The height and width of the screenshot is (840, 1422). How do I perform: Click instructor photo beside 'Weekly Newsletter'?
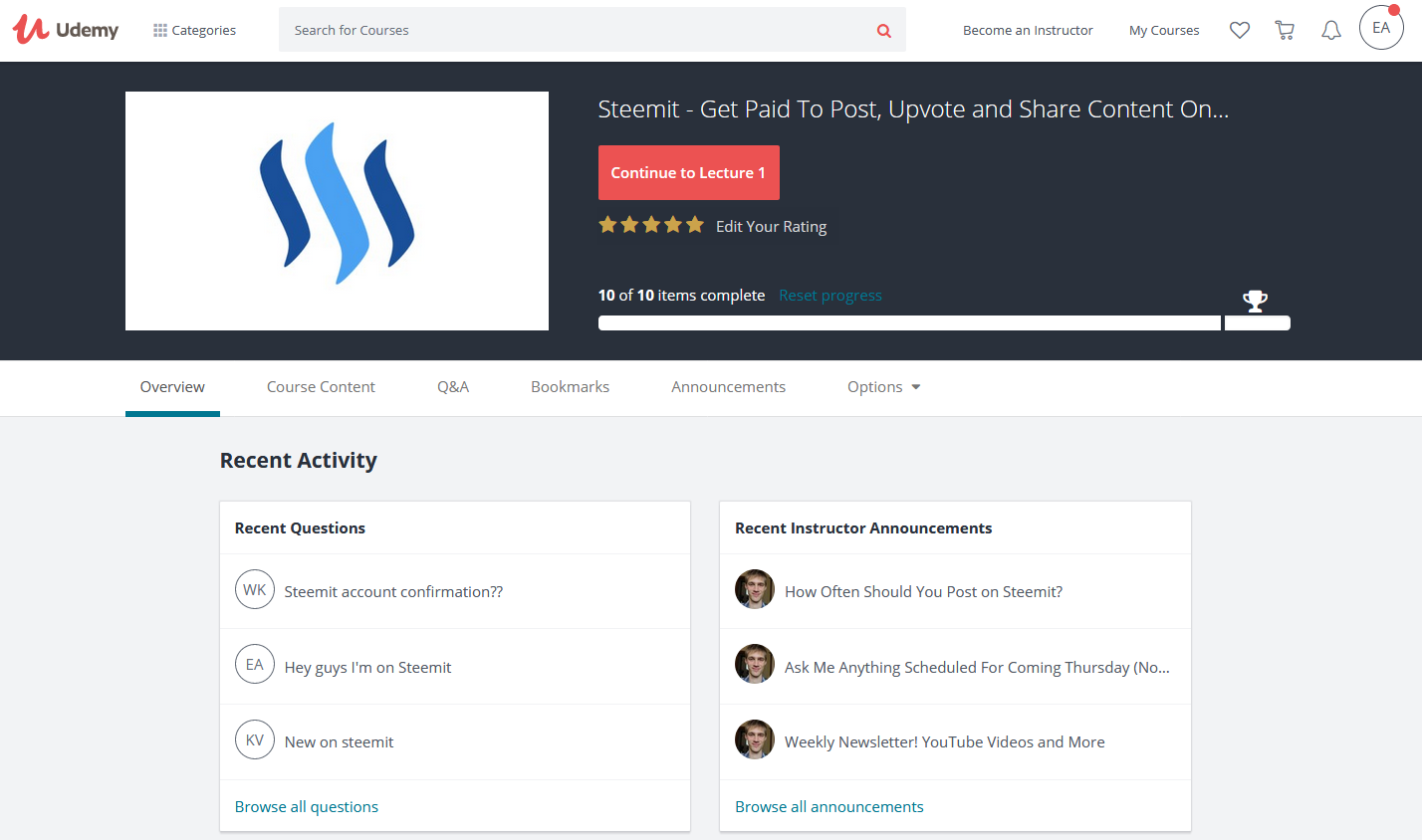click(x=755, y=739)
